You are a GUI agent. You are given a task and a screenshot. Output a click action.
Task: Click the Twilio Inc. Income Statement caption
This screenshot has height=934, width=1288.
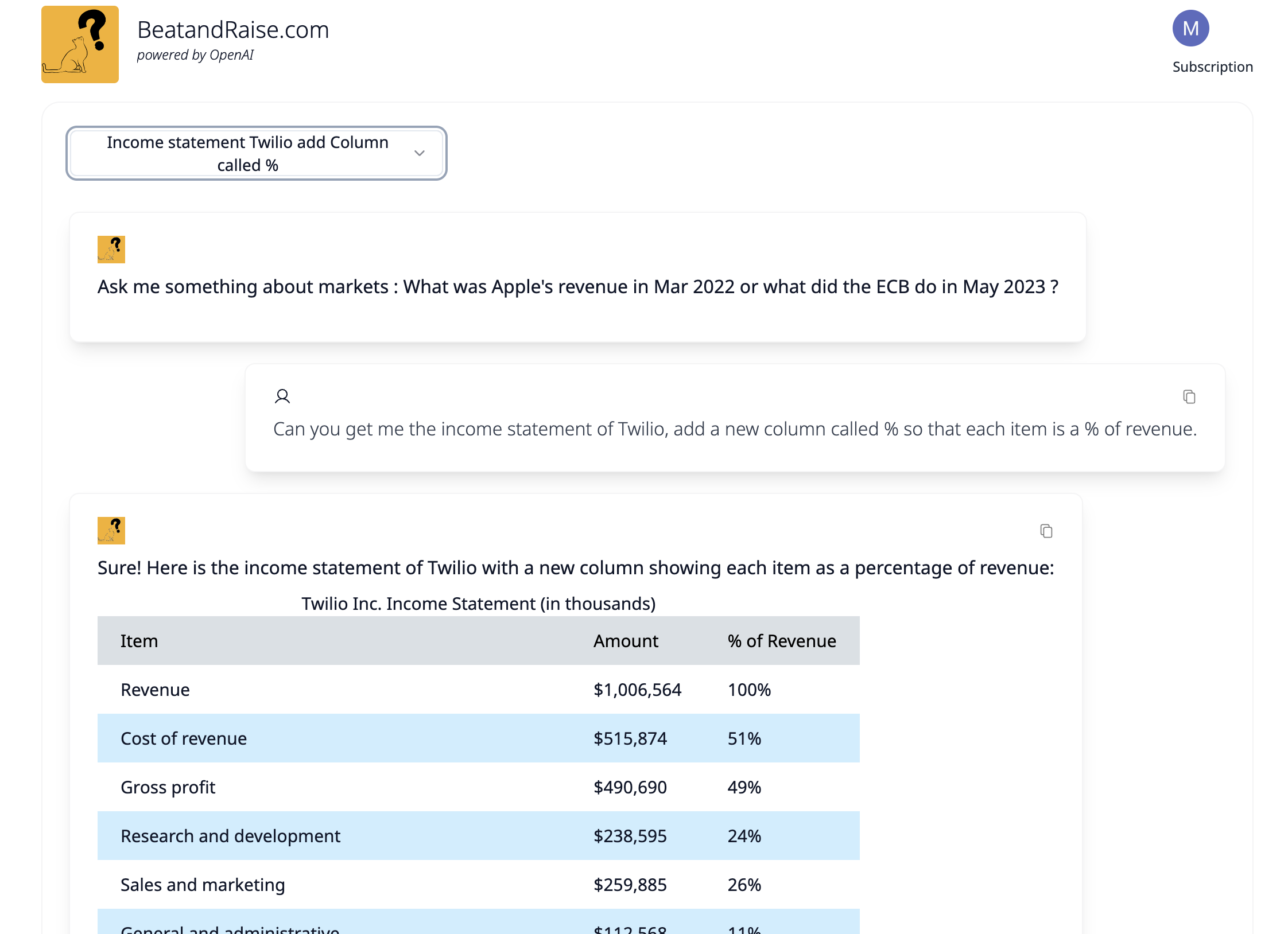click(478, 604)
